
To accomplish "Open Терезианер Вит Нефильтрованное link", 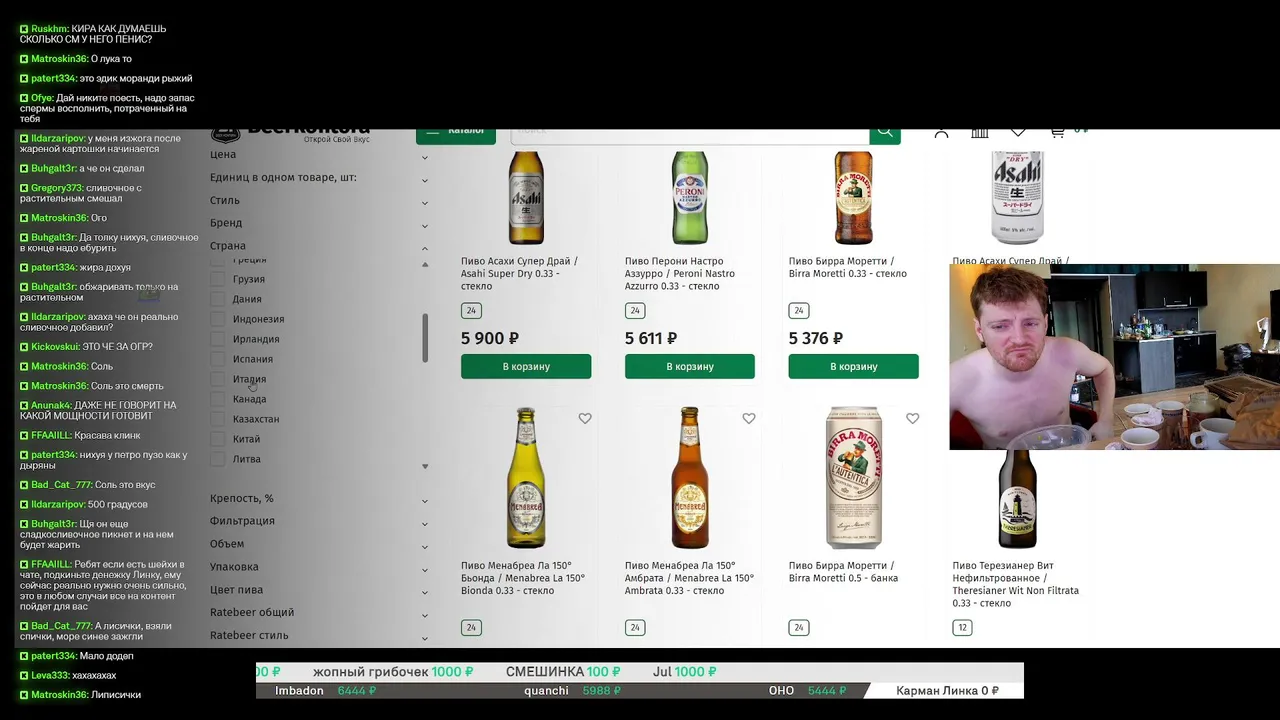I will (x=1016, y=585).
